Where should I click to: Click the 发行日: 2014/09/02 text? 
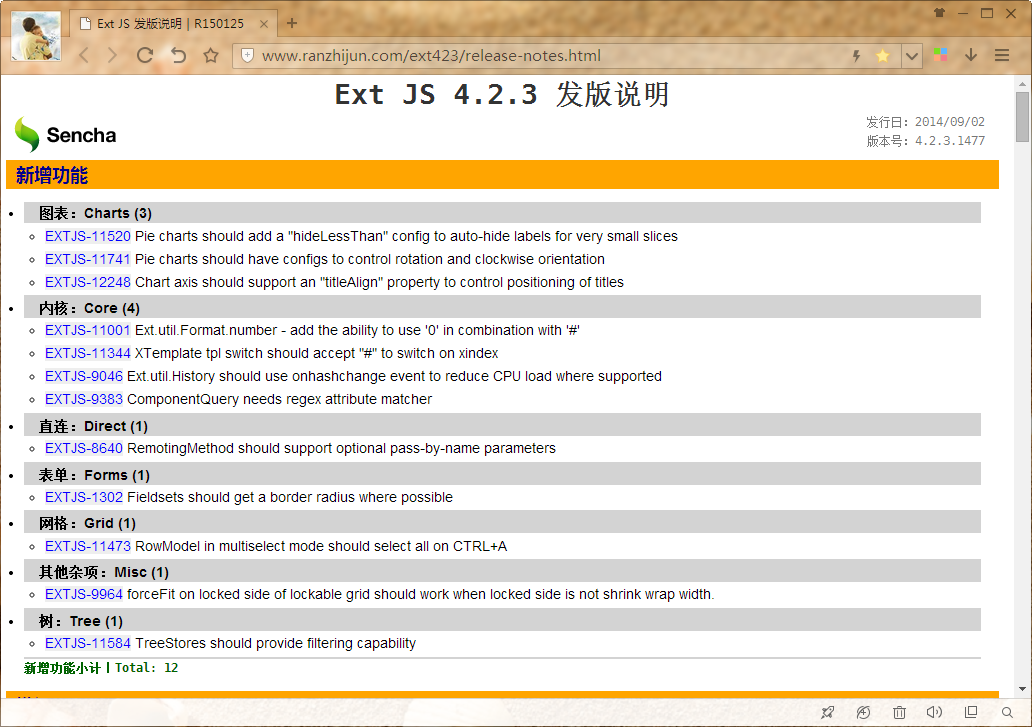[925, 122]
